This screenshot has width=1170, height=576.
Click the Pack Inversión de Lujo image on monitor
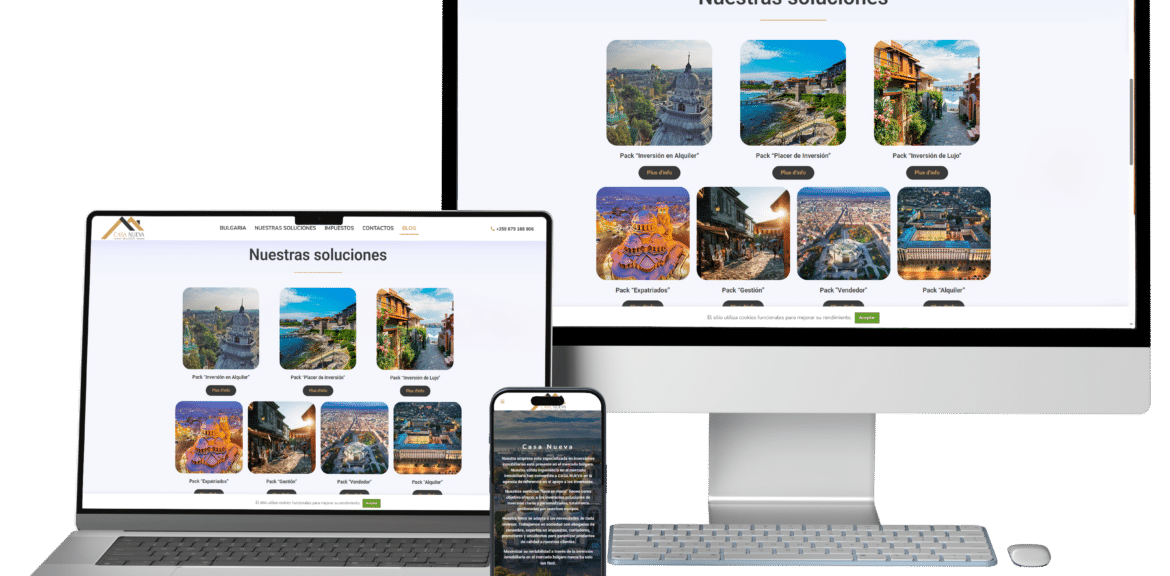pos(926,93)
